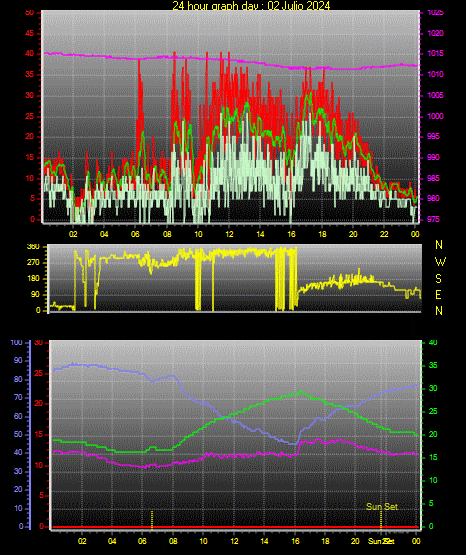466x555 pixels.
Task: Click the 16 hour label under temperature chart
Action: click(x=295, y=541)
